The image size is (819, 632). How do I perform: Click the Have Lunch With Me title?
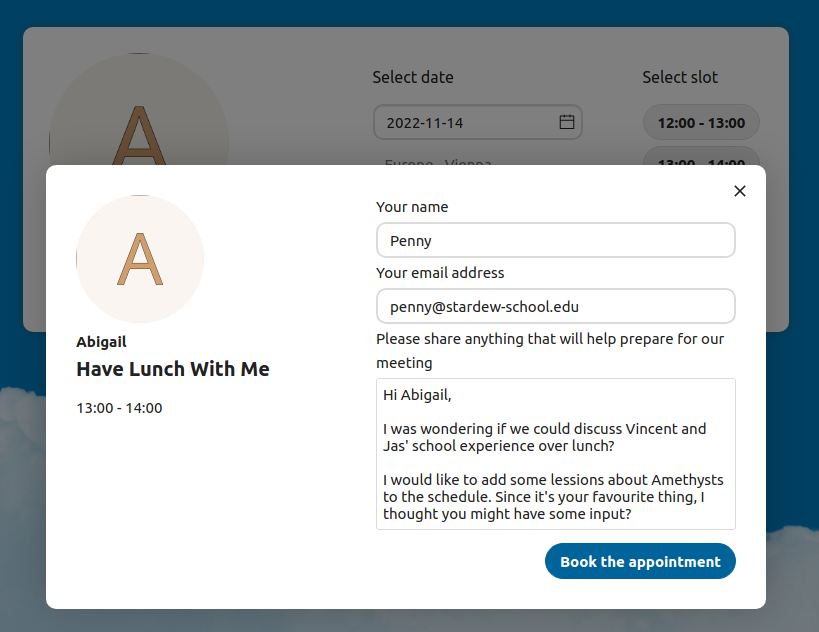pos(172,369)
